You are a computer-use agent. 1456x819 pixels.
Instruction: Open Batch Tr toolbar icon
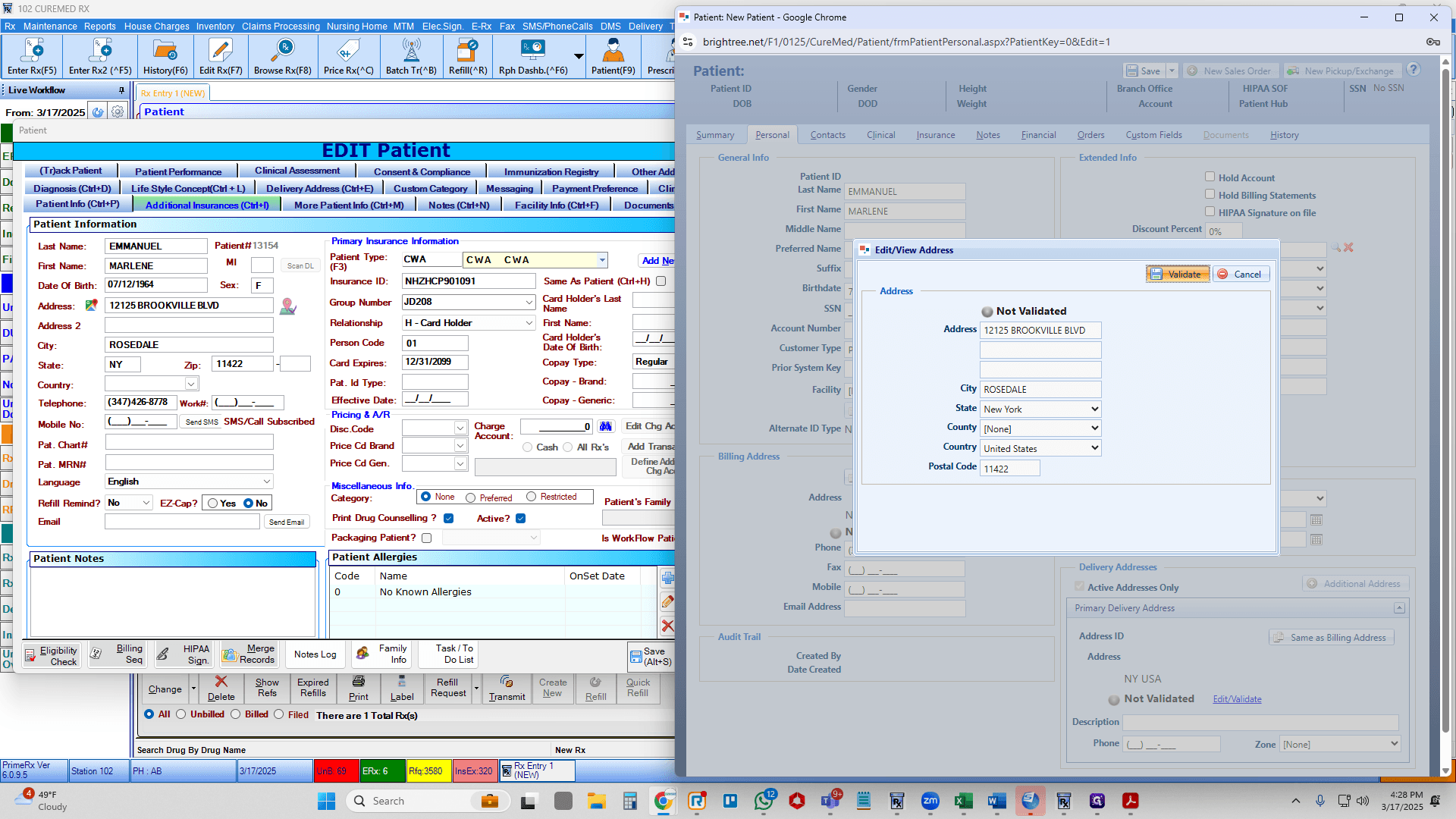[x=411, y=58]
